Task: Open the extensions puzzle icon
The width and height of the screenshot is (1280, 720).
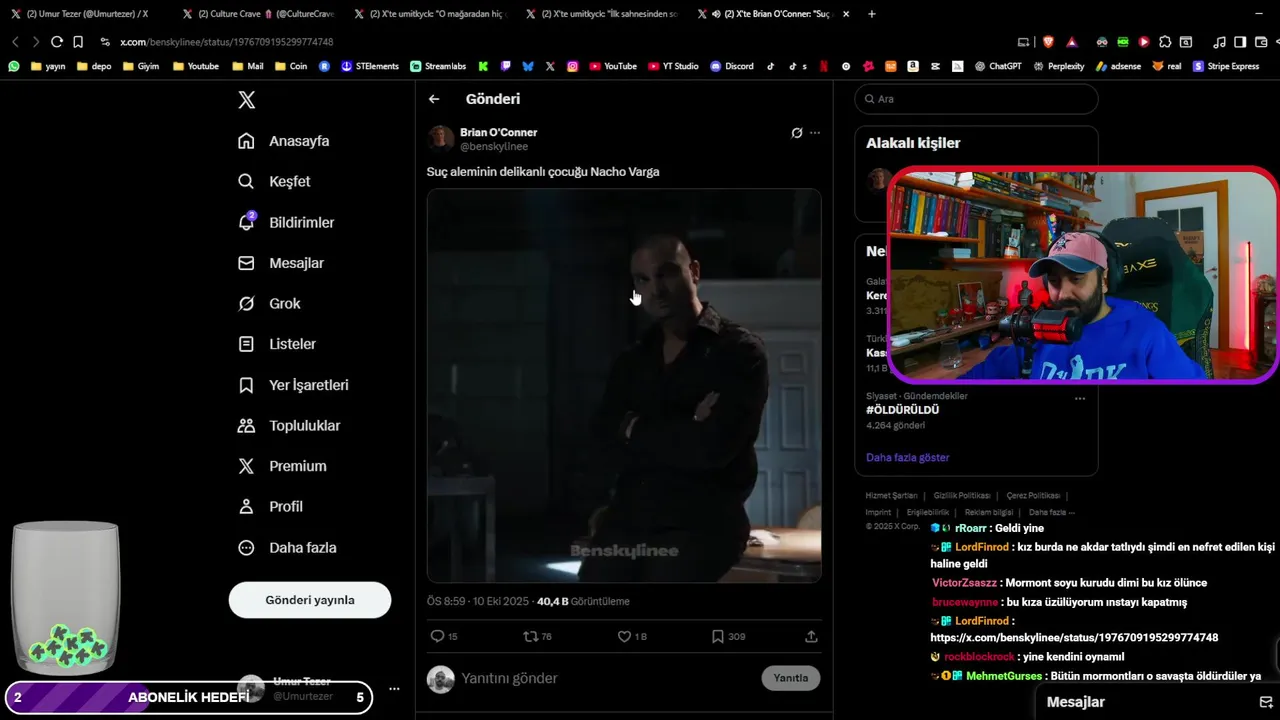Action: coord(1165,42)
